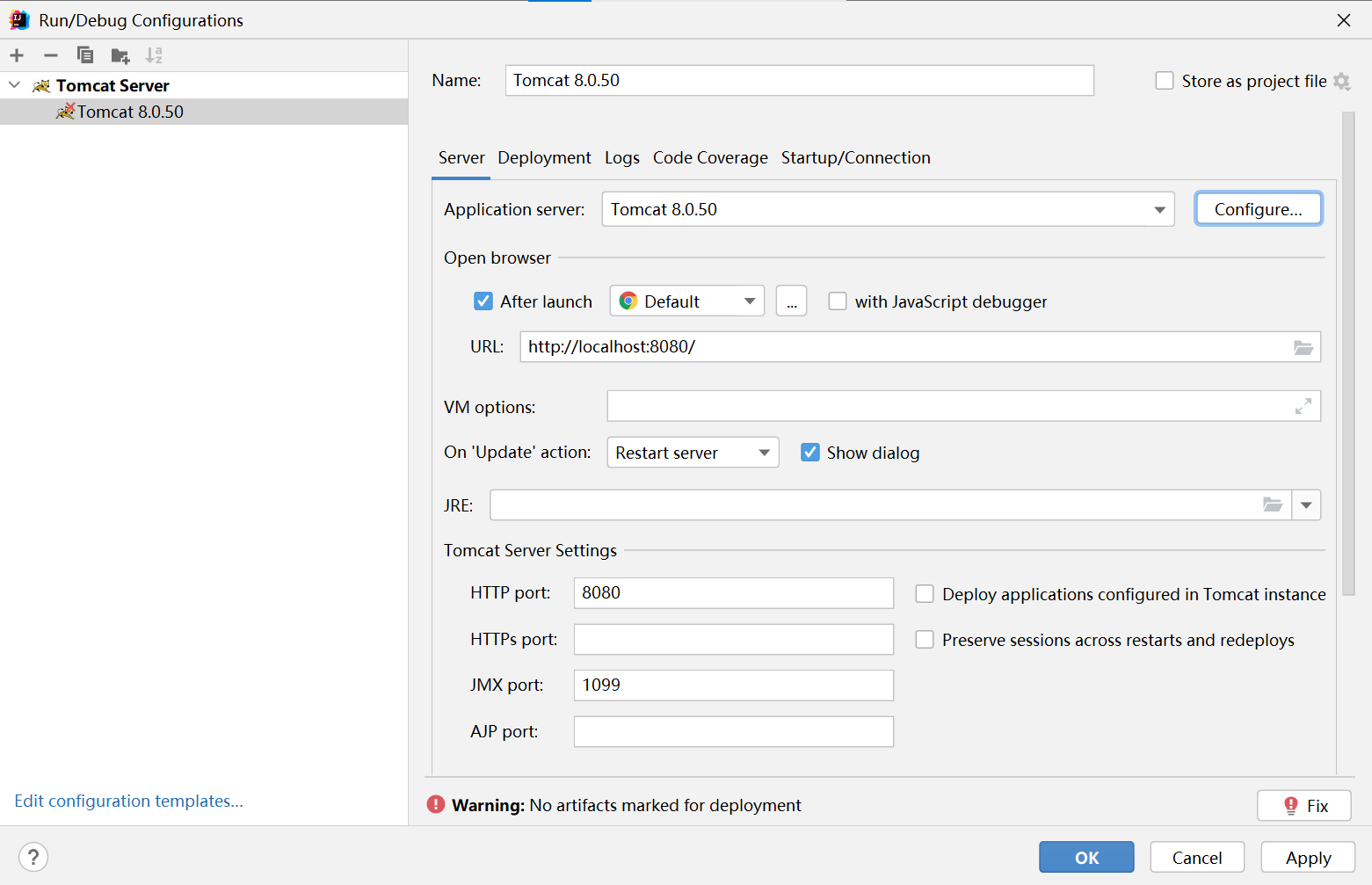Click the folder icon in URL field

pos(1303,347)
